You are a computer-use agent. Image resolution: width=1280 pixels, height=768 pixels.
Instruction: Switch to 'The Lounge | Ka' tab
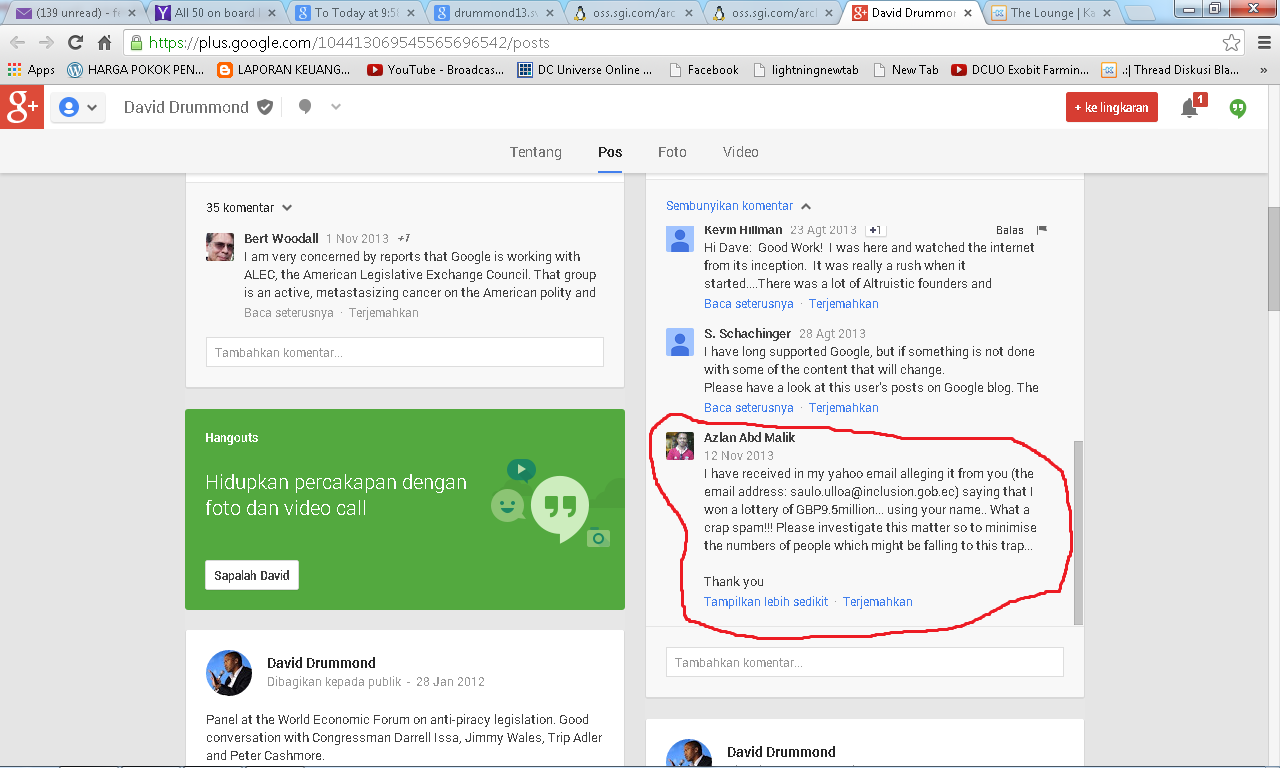pos(1052,13)
